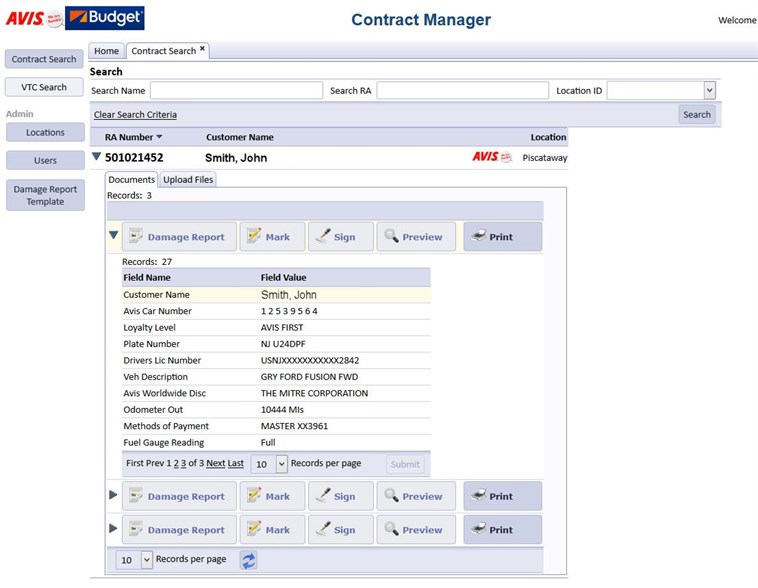Open Users admin page
The width and height of the screenshot is (758, 588).
(45, 160)
